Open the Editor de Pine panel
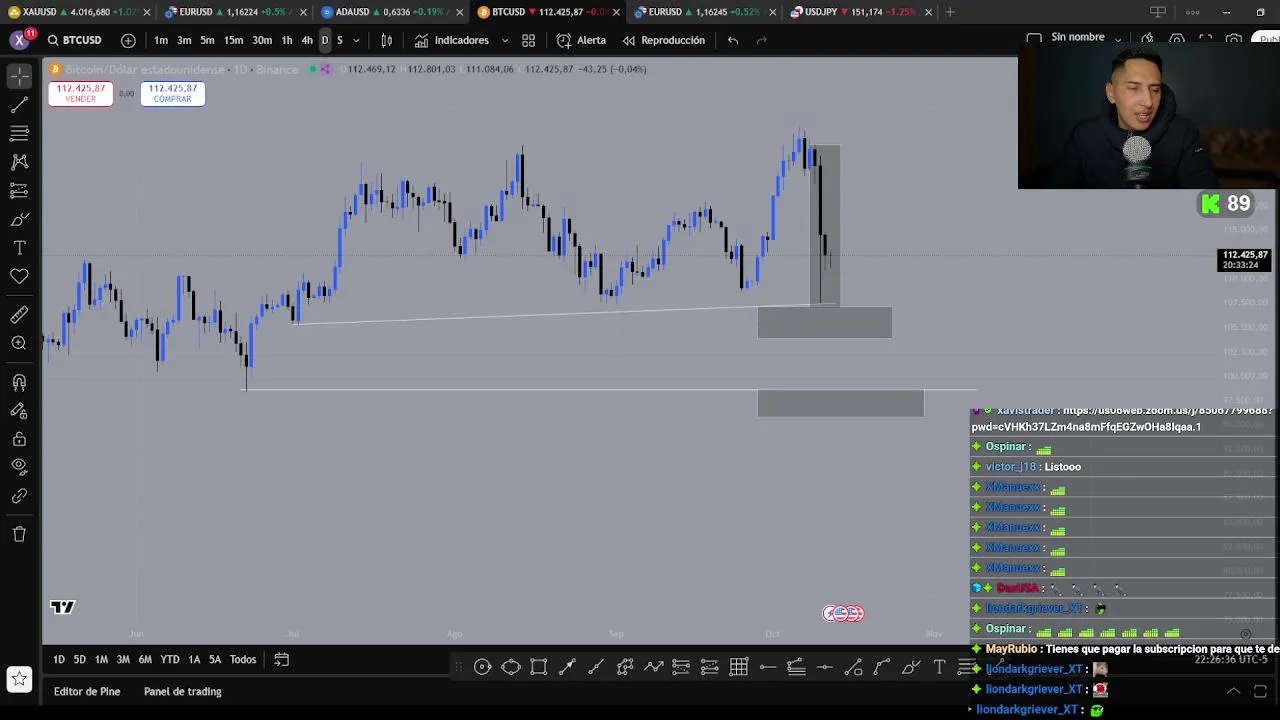This screenshot has width=1280, height=720. tap(87, 691)
